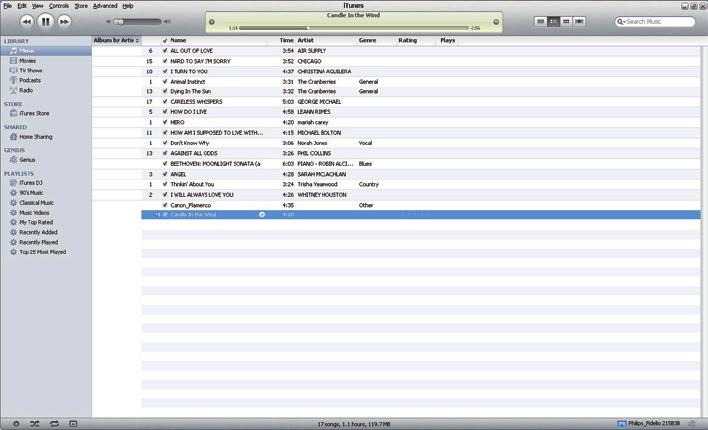Sort by the Plays column header
708x430 pixels.
pos(447,40)
